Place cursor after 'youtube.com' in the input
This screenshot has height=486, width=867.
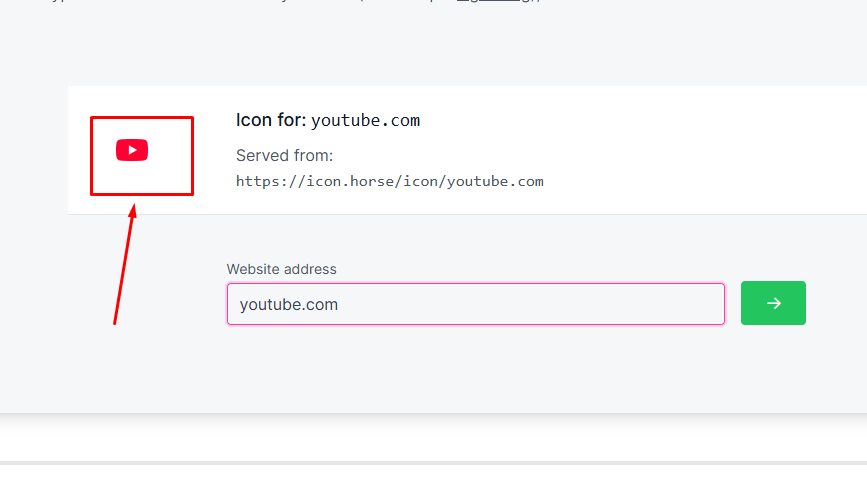338,305
